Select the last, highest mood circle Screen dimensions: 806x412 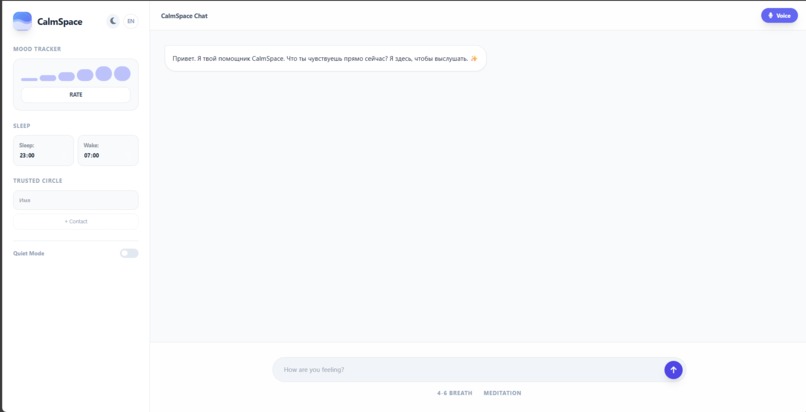coord(122,73)
